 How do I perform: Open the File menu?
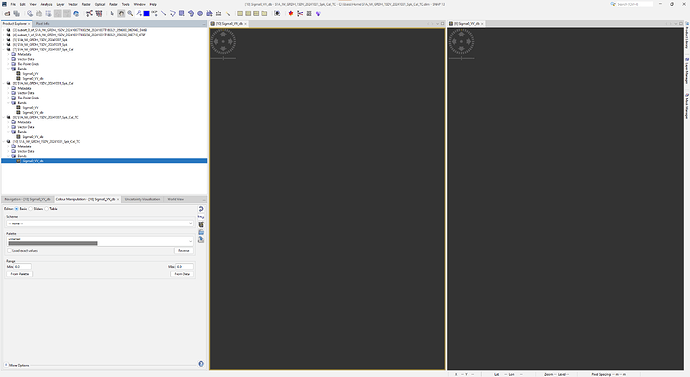pyautogui.click(x=13, y=4)
